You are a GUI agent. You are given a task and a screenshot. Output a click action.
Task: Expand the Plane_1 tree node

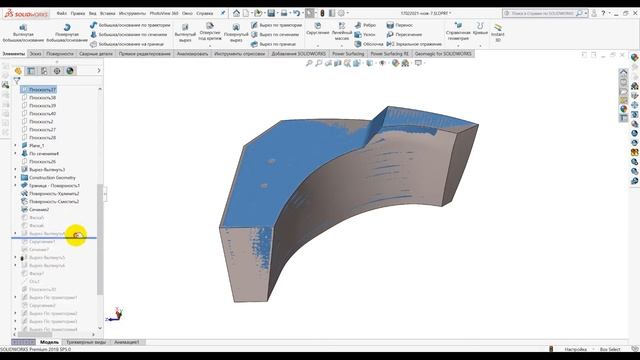point(16,145)
